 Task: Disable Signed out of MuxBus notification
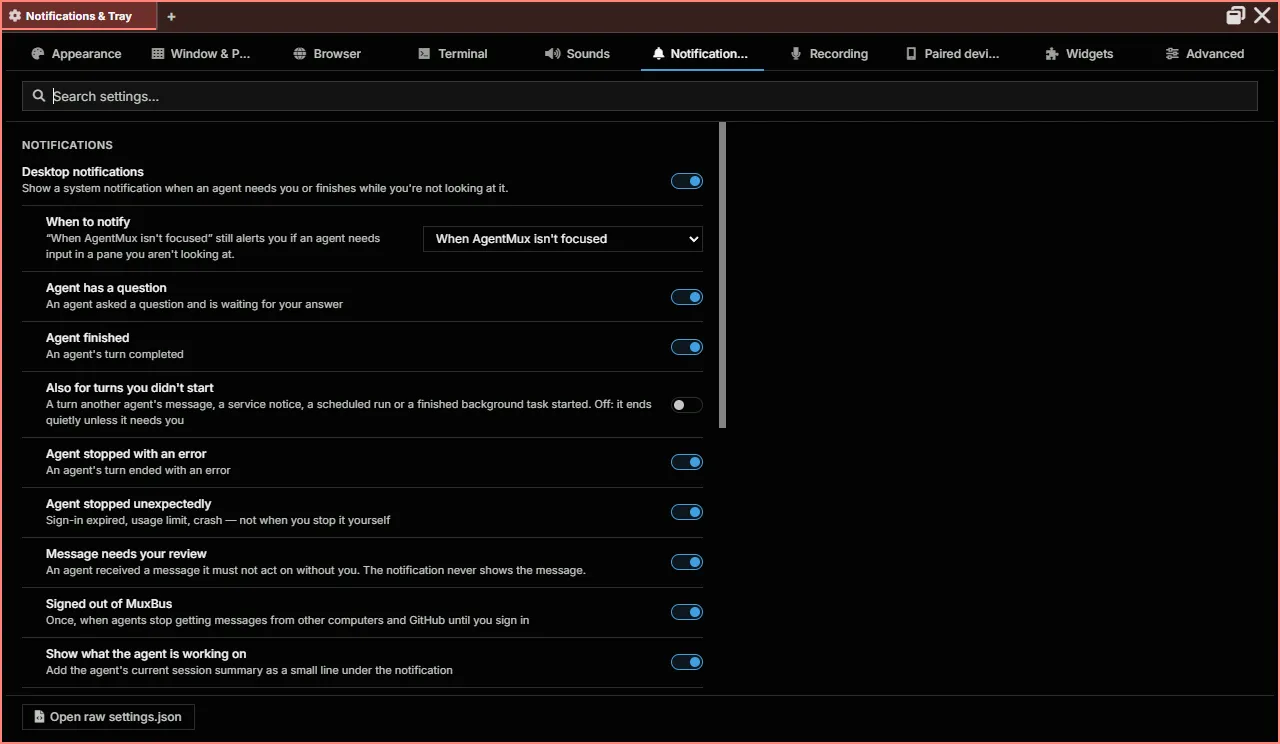point(687,612)
